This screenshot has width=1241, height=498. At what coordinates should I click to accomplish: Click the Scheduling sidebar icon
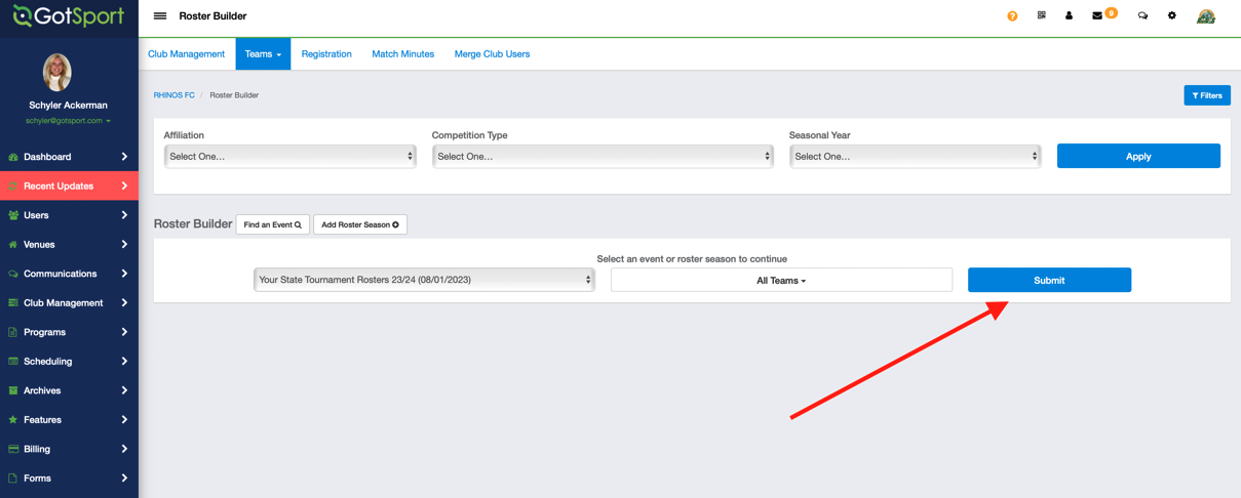[x=13, y=361]
